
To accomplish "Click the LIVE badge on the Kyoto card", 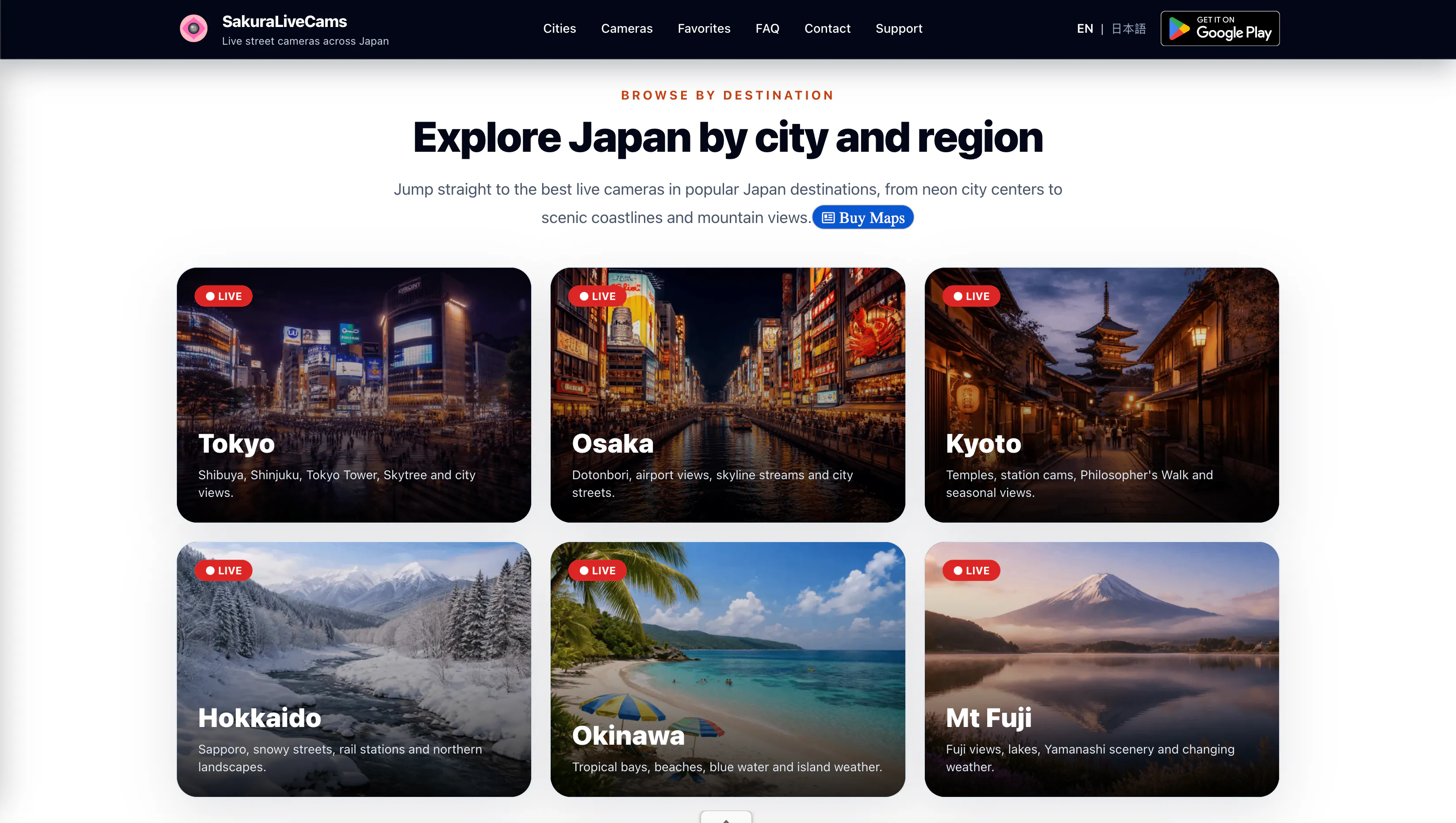I will coord(971,296).
